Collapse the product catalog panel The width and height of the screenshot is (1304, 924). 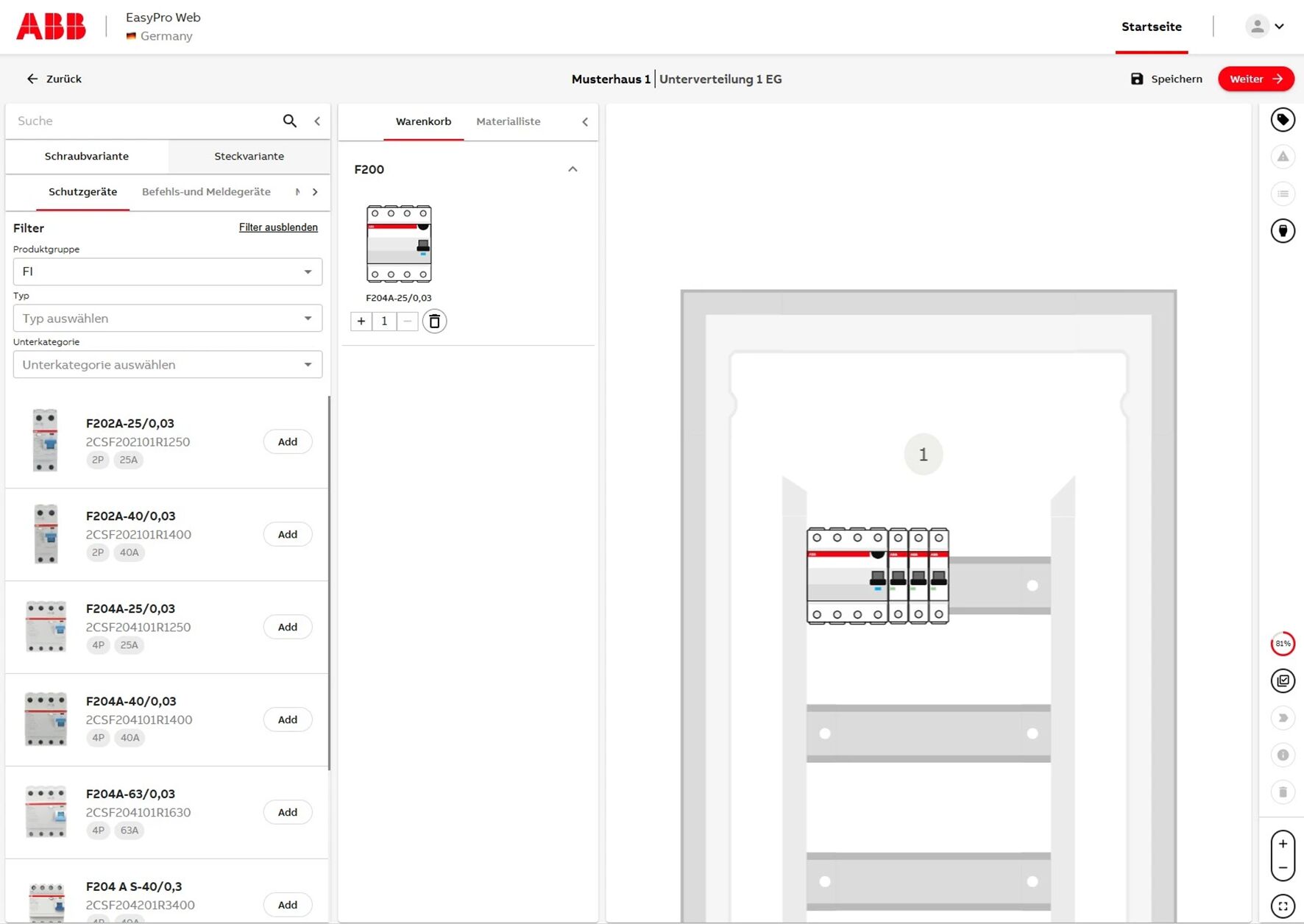(x=317, y=121)
